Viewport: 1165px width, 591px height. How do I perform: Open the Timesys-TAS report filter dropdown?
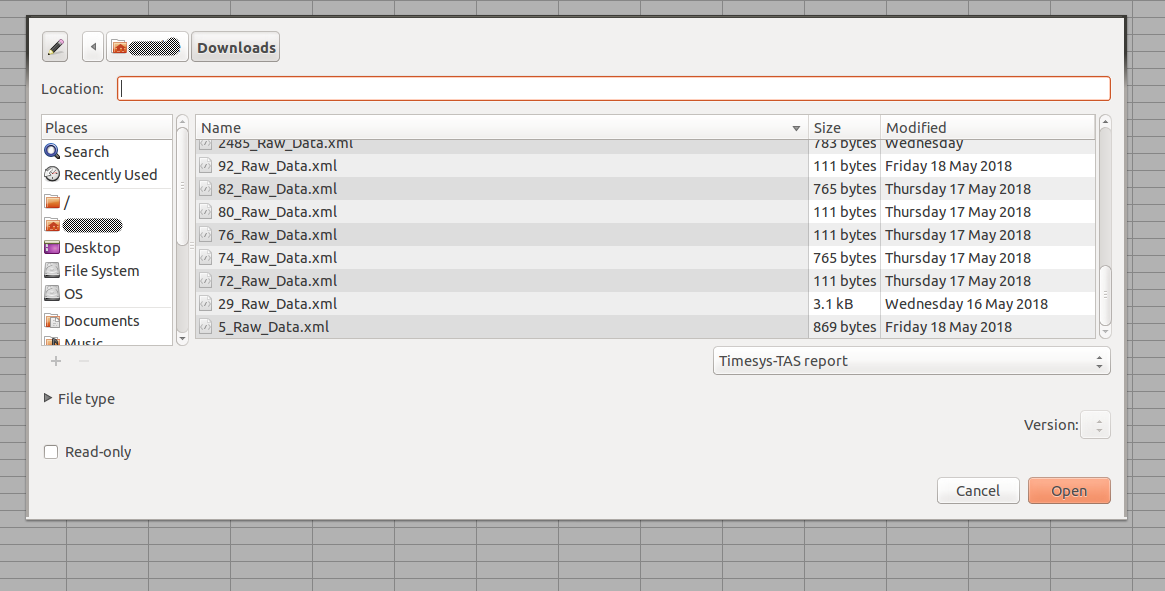coord(912,361)
